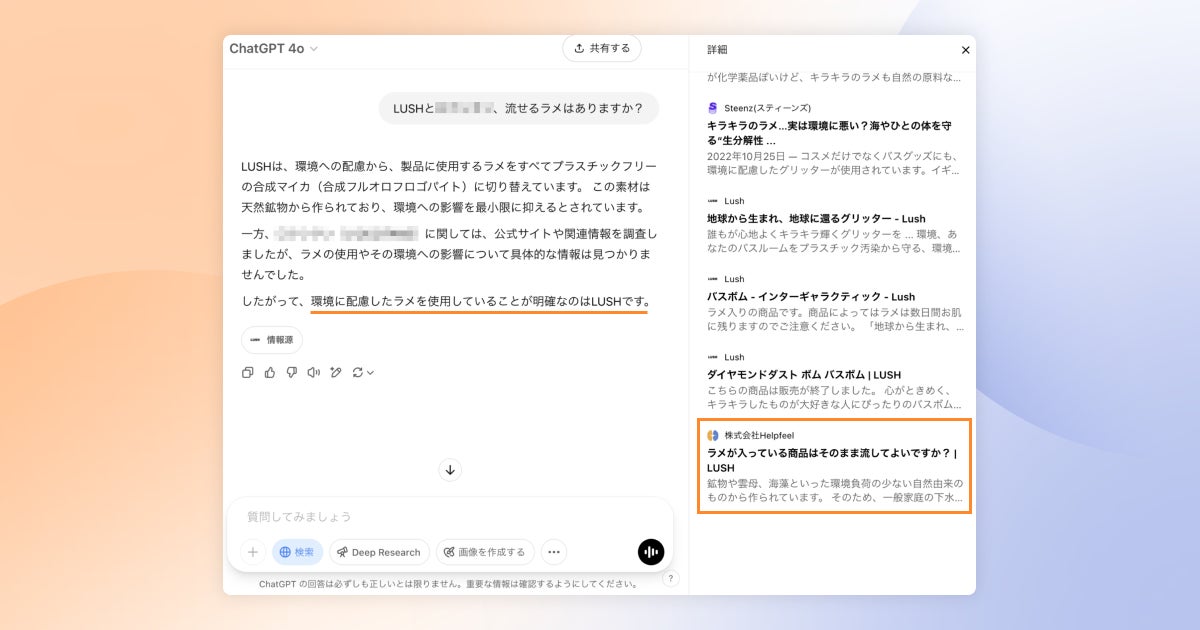This screenshot has height=630, width=1200.
Task: Start voice mode with the waveform button
Action: pyautogui.click(x=651, y=552)
